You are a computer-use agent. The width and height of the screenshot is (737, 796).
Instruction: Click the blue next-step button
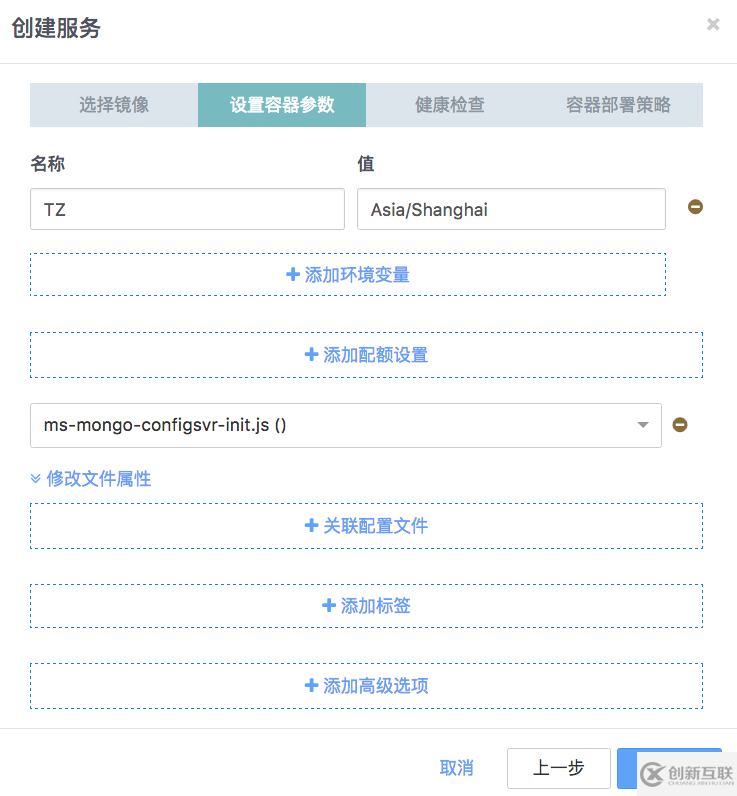(x=627, y=766)
